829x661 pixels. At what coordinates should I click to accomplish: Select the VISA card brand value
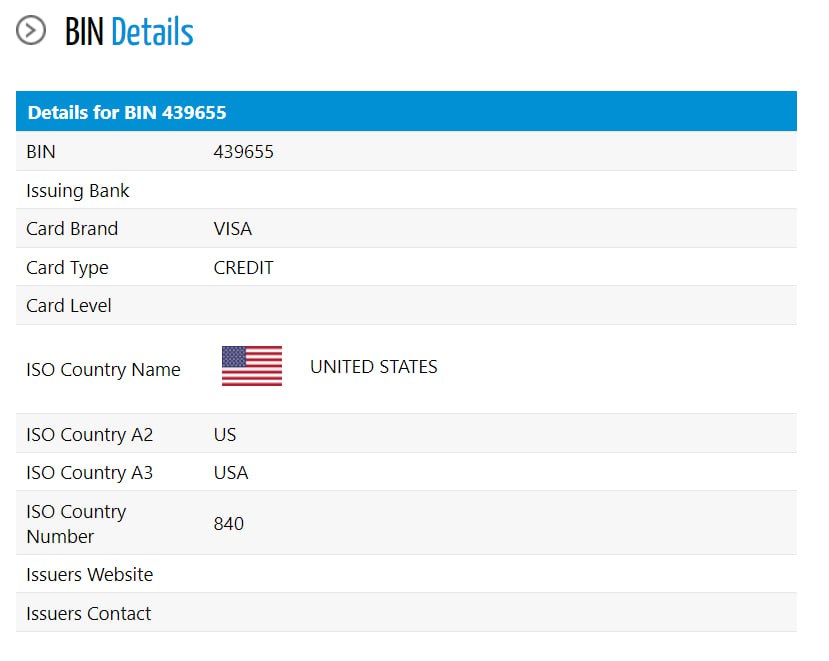point(233,229)
